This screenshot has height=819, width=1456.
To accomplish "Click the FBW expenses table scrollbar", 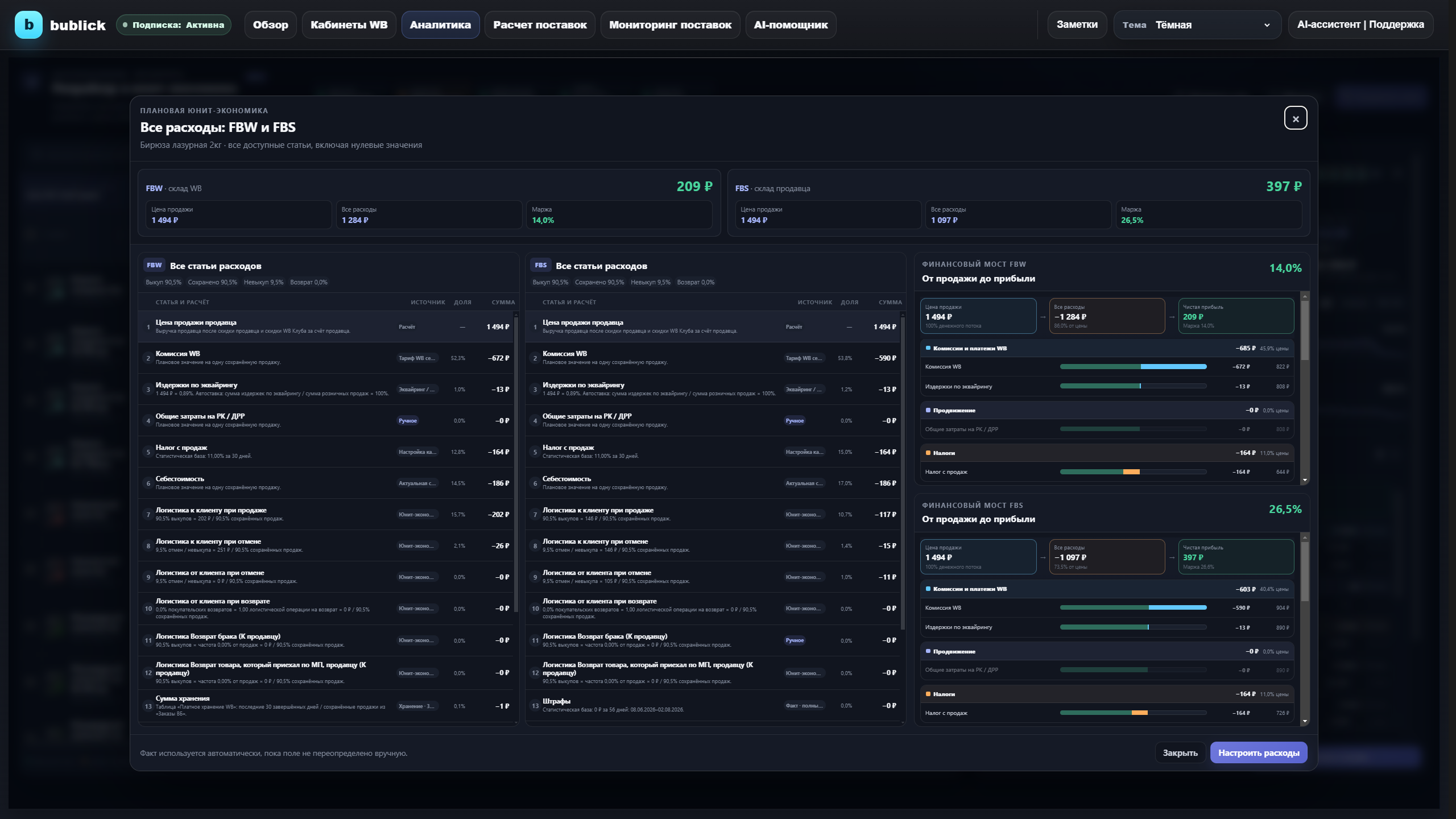I will click(516, 464).
